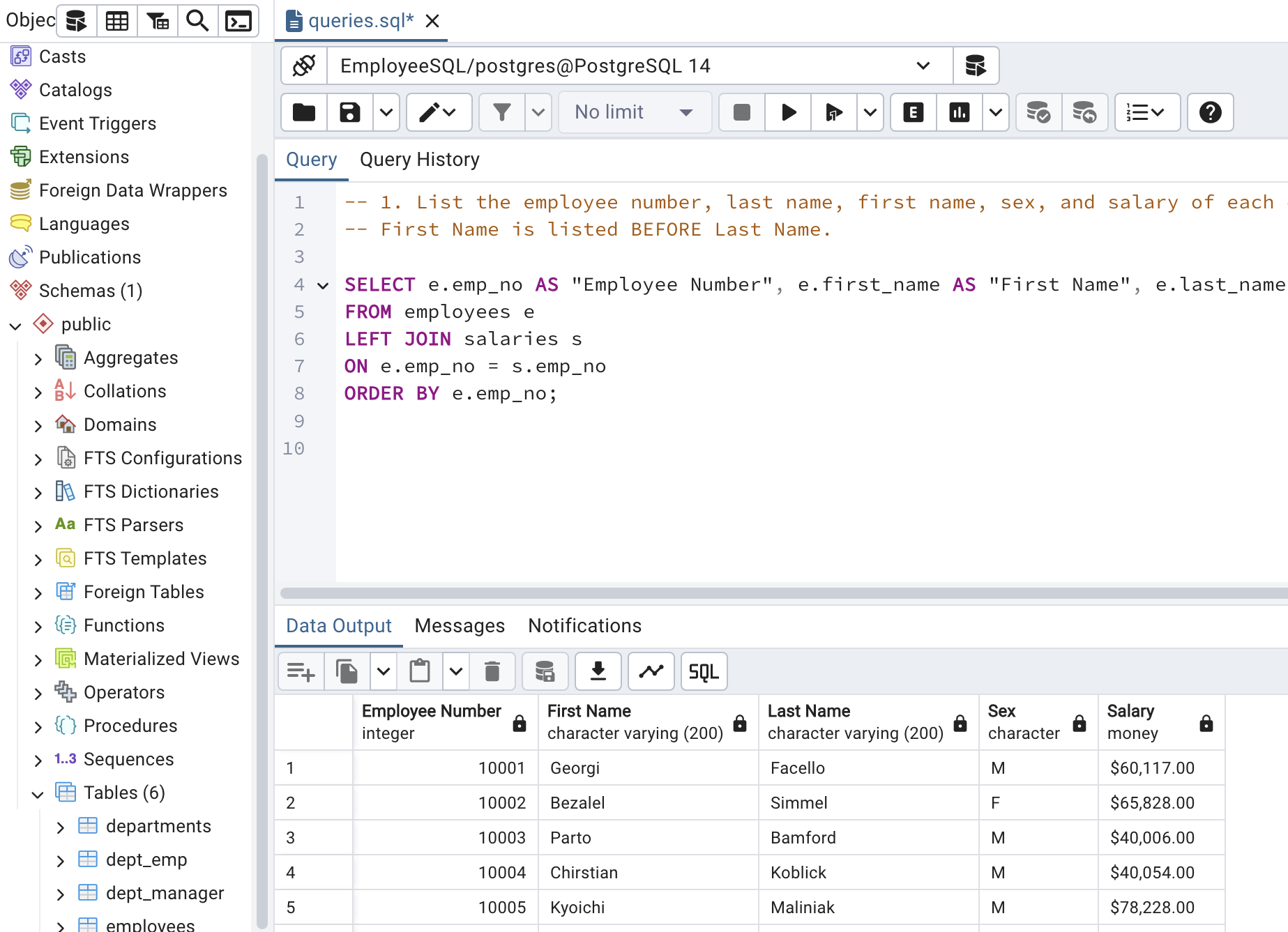The height and width of the screenshot is (932, 1288).
Task: Click the Salary column header
Action: coord(1160,722)
